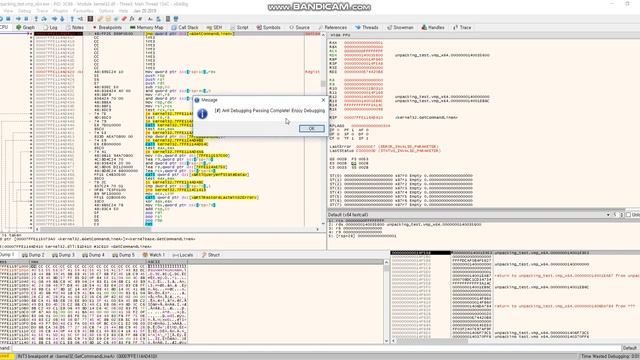This screenshot has height=360, width=640.
Task: Switch to the Memory Map tab
Action: point(147,27)
